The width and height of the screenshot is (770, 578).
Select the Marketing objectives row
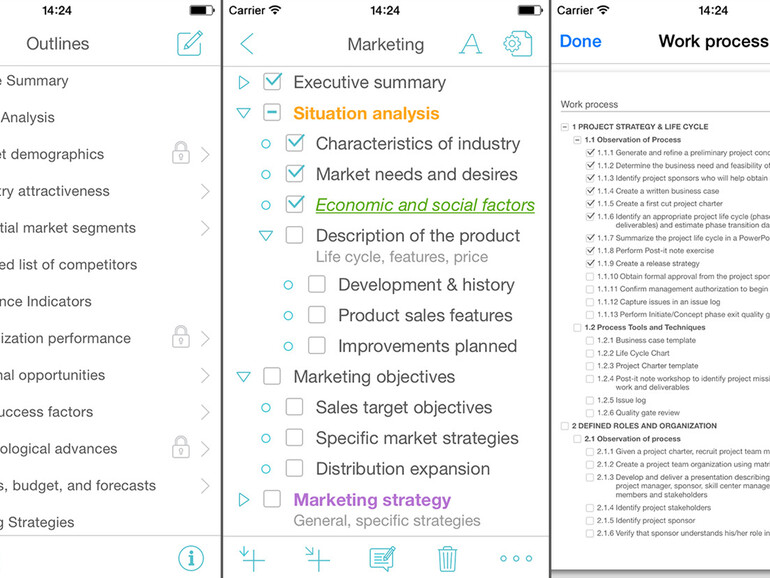[374, 377]
